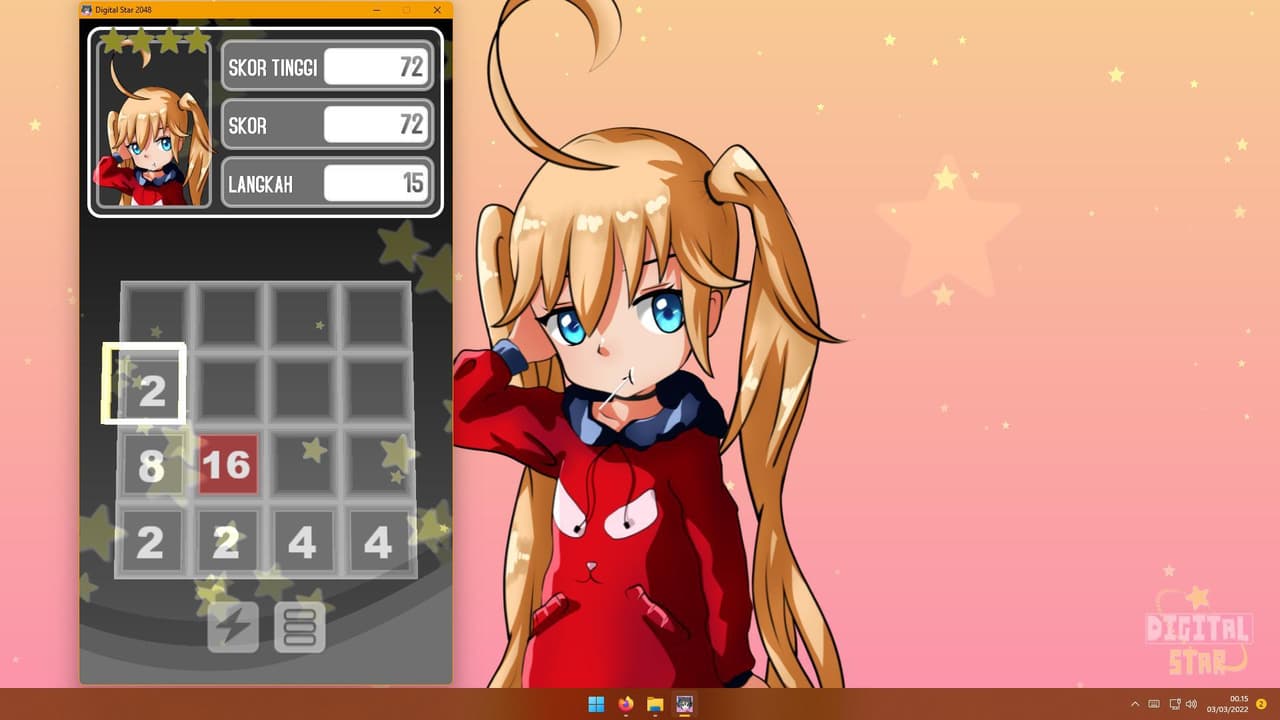Image resolution: width=1280 pixels, height=720 pixels.
Task: Click the Digital Star 2048 taskbar icon
Action: [685, 704]
